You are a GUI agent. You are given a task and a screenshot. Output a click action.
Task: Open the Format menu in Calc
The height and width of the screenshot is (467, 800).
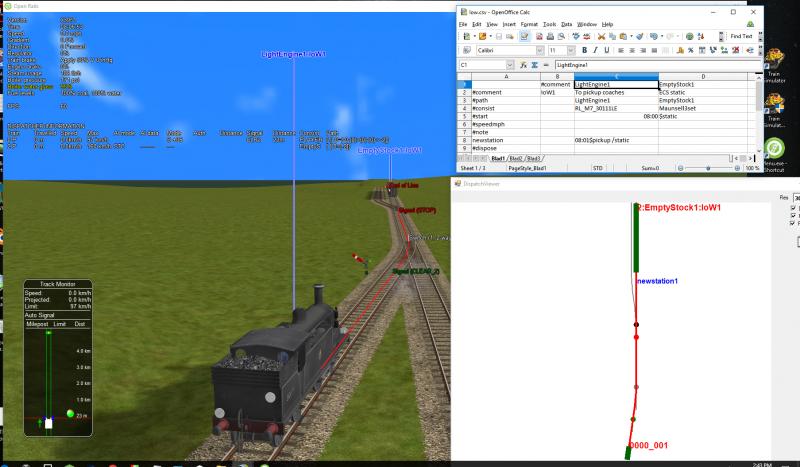(529, 24)
